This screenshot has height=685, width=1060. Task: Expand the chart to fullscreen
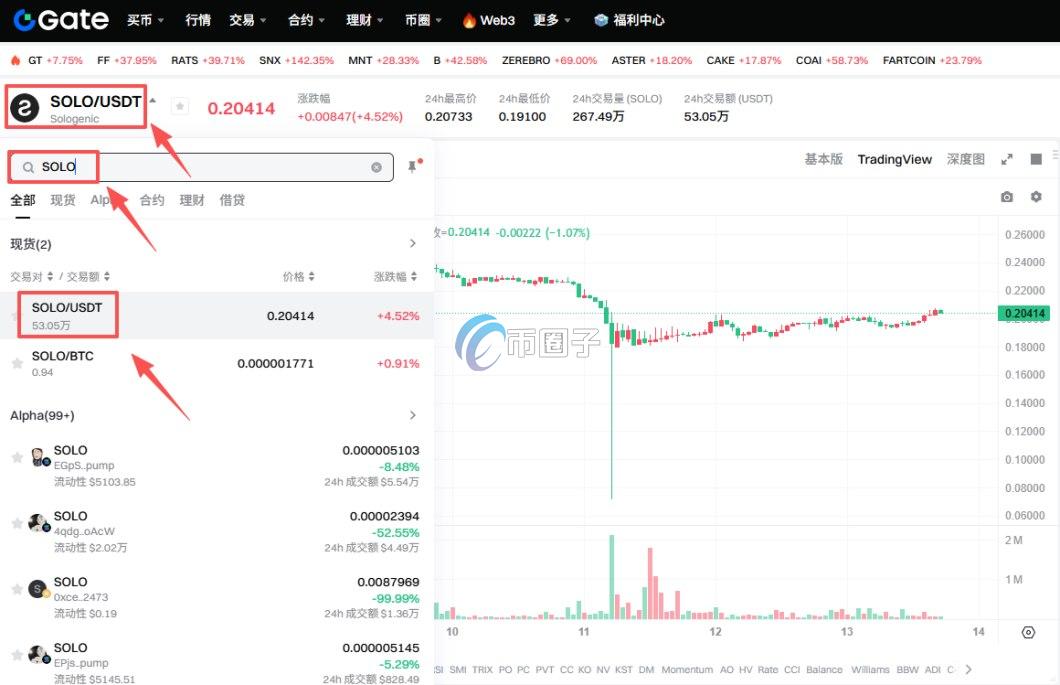(x=1007, y=159)
